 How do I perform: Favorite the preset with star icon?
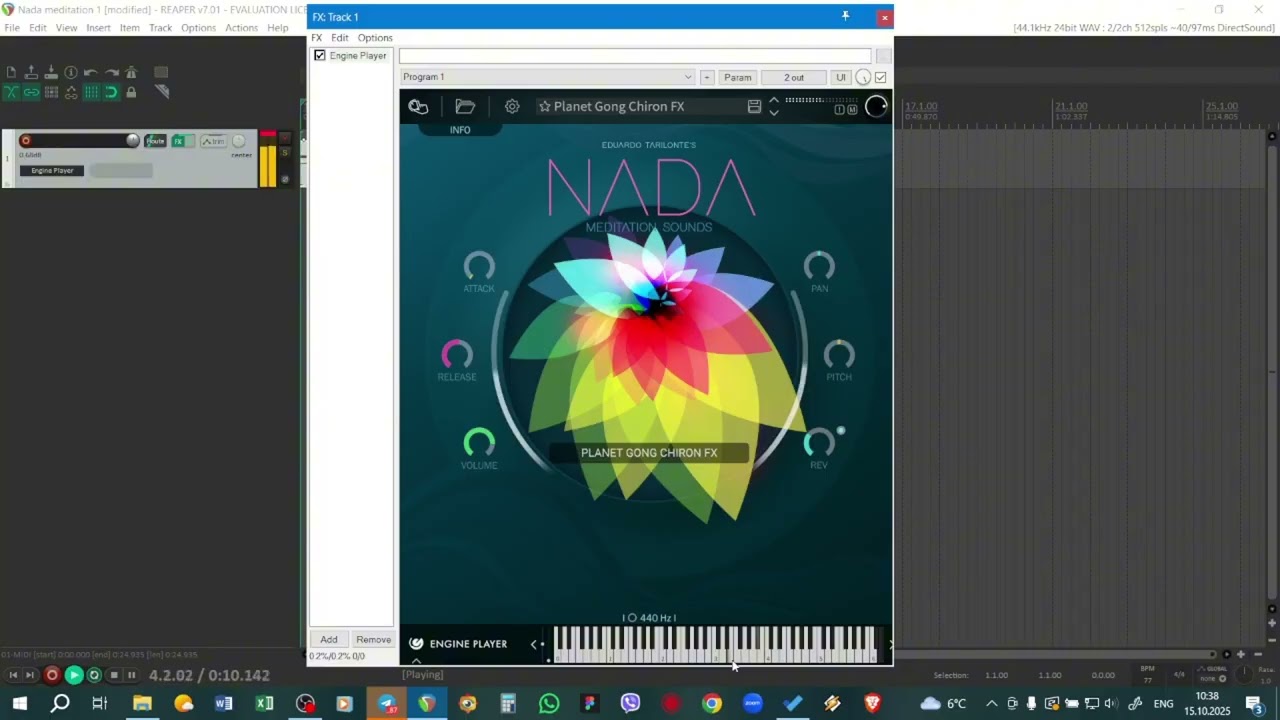545,107
